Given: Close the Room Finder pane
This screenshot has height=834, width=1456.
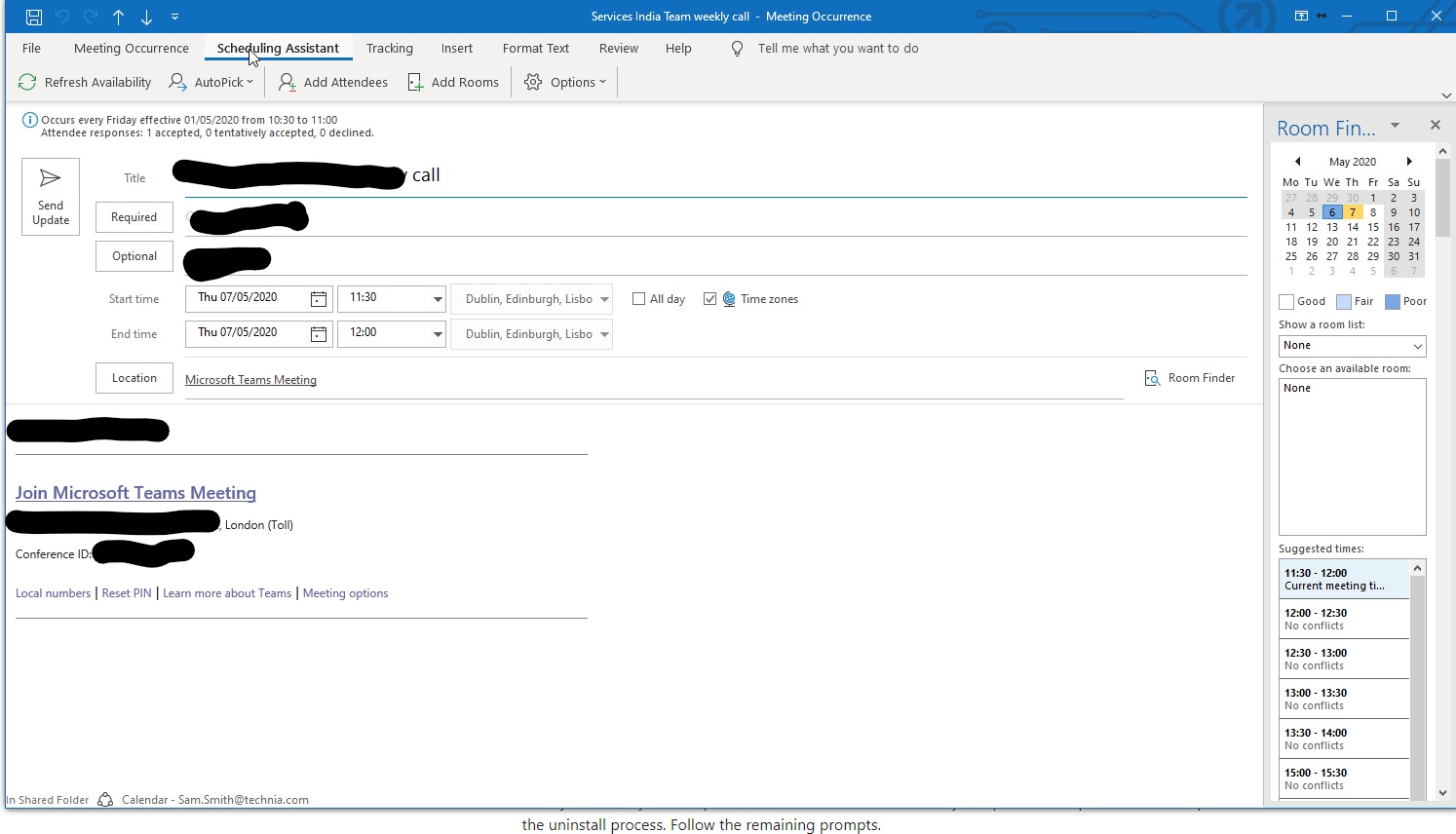Looking at the screenshot, I should tap(1435, 125).
